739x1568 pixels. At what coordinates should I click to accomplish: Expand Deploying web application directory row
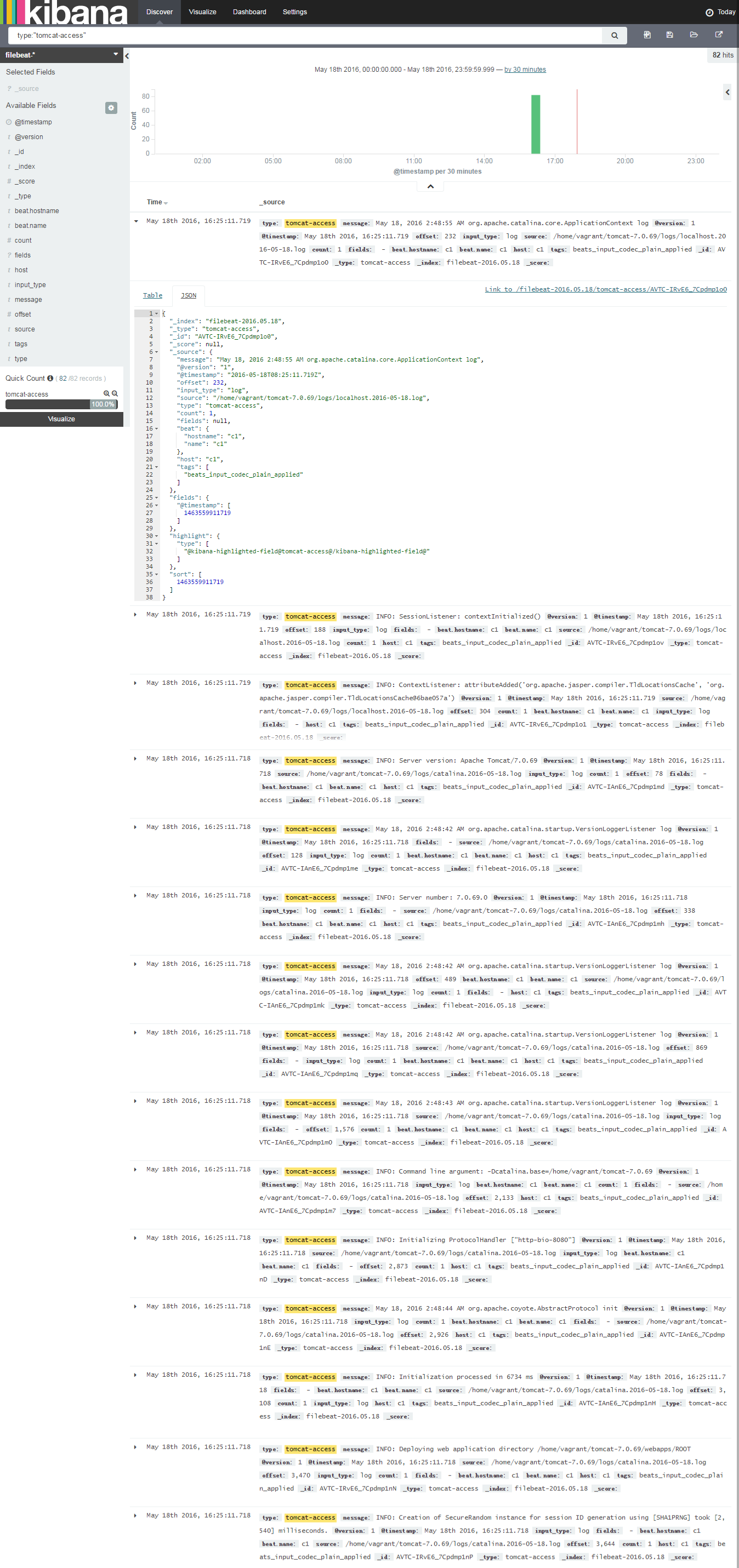click(136, 1447)
